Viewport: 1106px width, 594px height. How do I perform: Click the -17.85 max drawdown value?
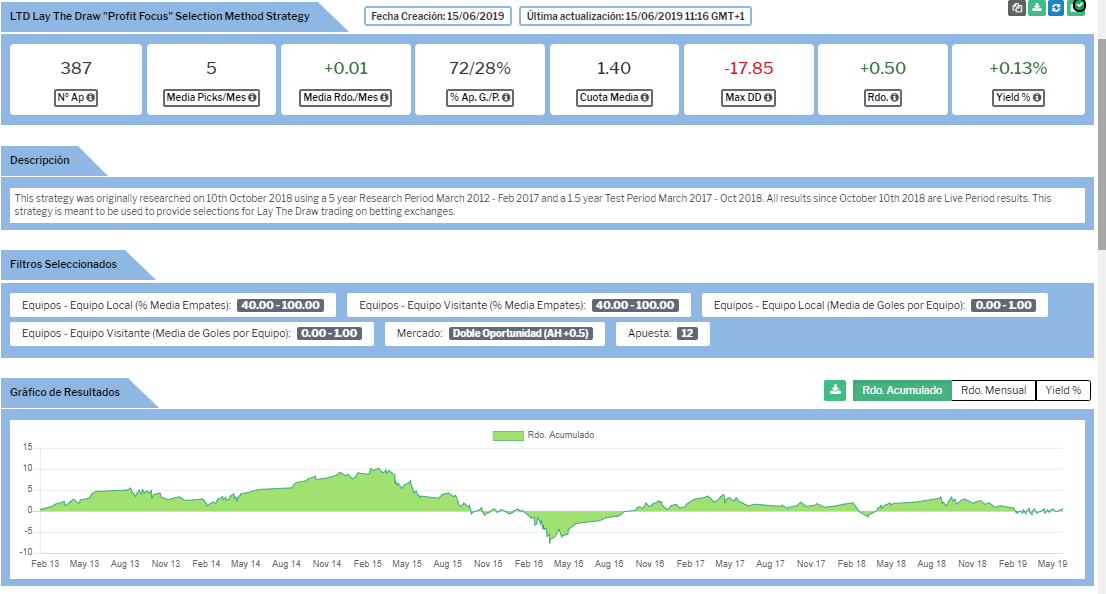click(x=748, y=68)
